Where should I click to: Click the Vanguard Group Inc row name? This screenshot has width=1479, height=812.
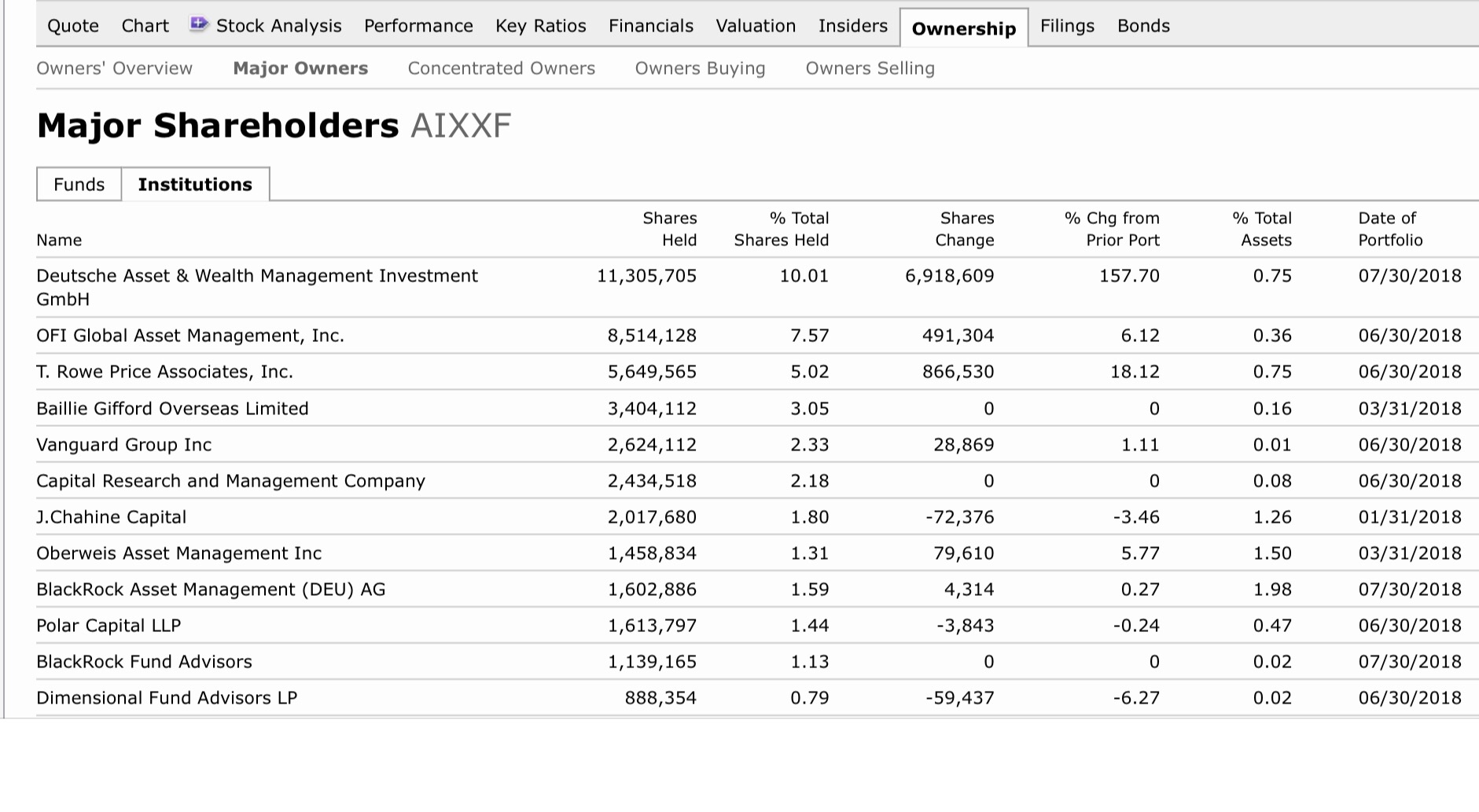click(123, 445)
